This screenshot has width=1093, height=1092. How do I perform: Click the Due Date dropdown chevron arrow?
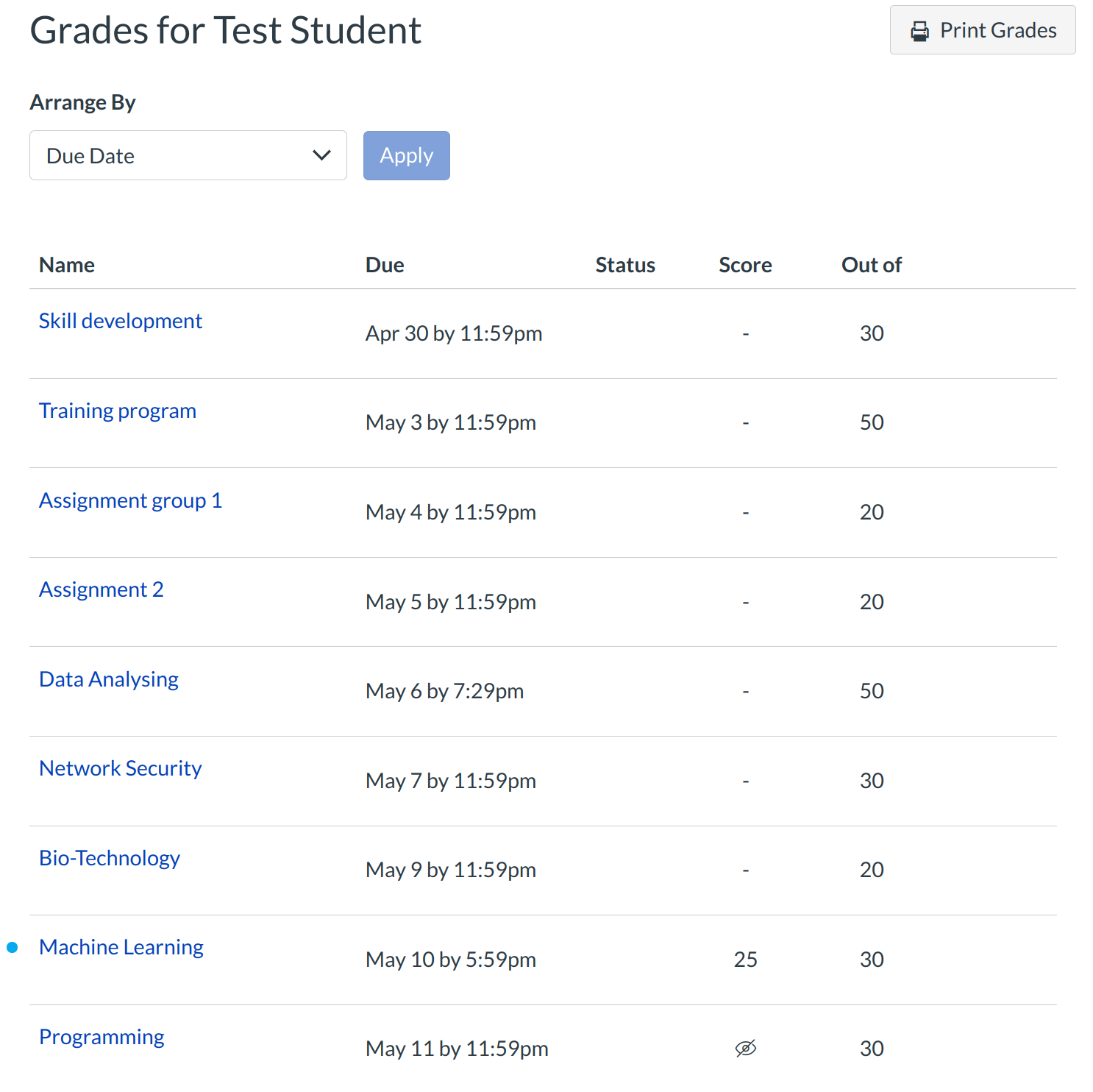[321, 155]
